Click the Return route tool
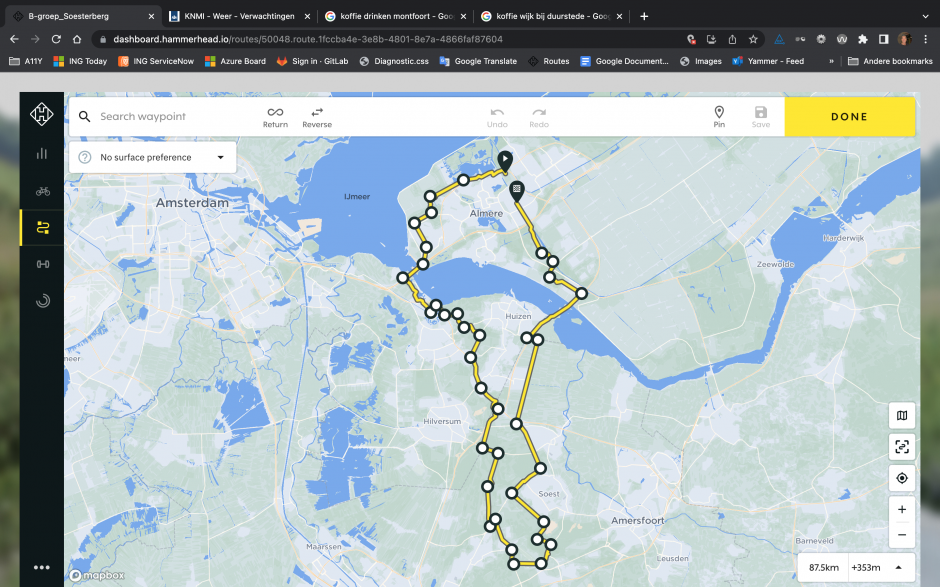The width and height of the screenshot is (940, 587). [x=275, y=117]
